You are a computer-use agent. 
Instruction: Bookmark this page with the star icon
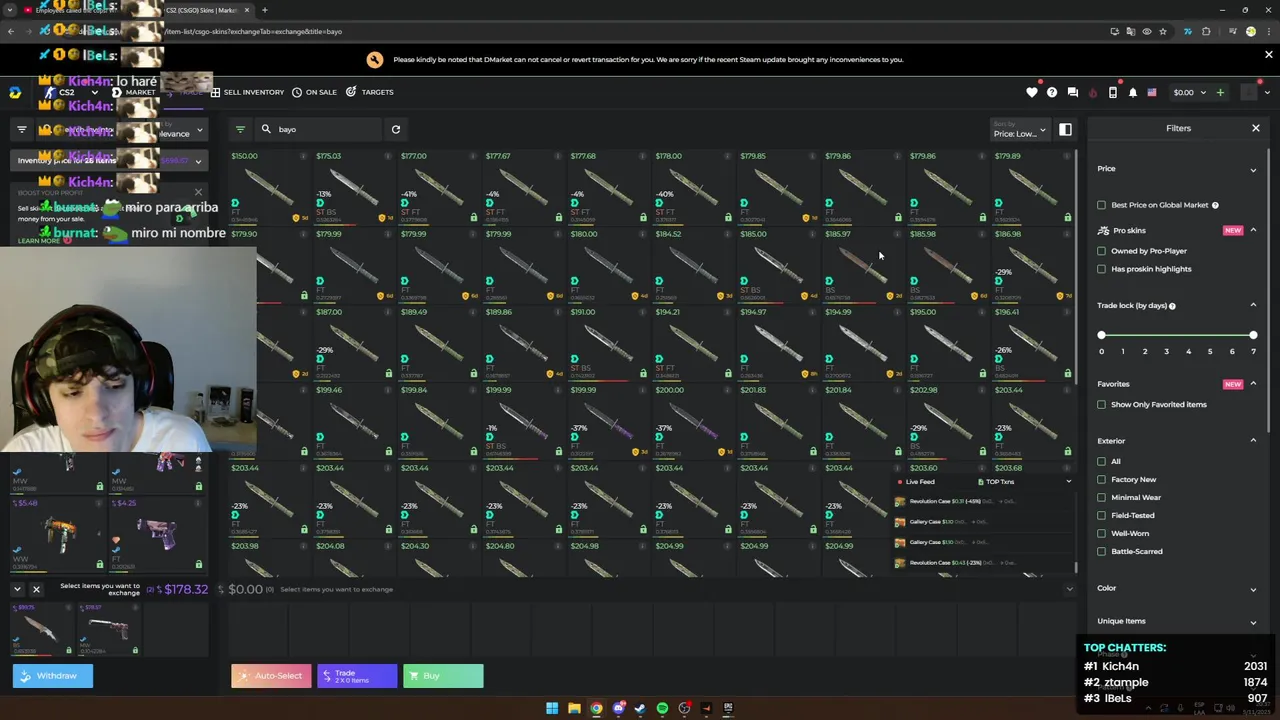pos(1162,31)
